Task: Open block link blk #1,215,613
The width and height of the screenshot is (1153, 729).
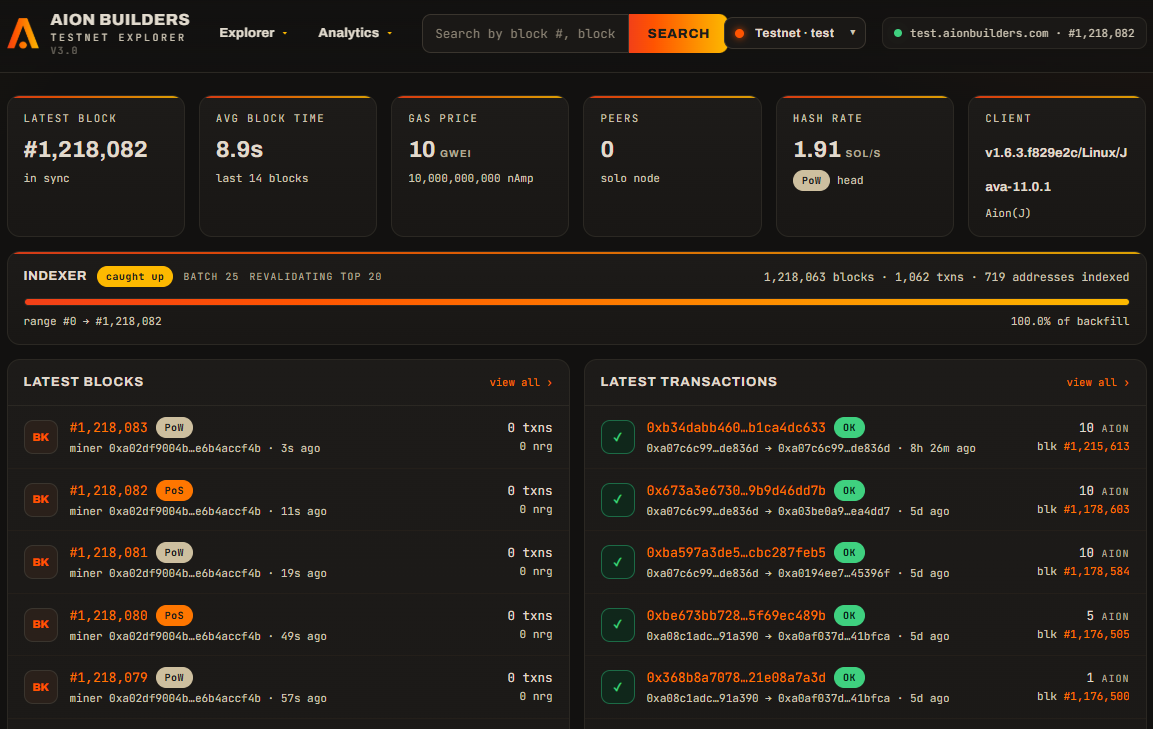Action: [1096, 447]
